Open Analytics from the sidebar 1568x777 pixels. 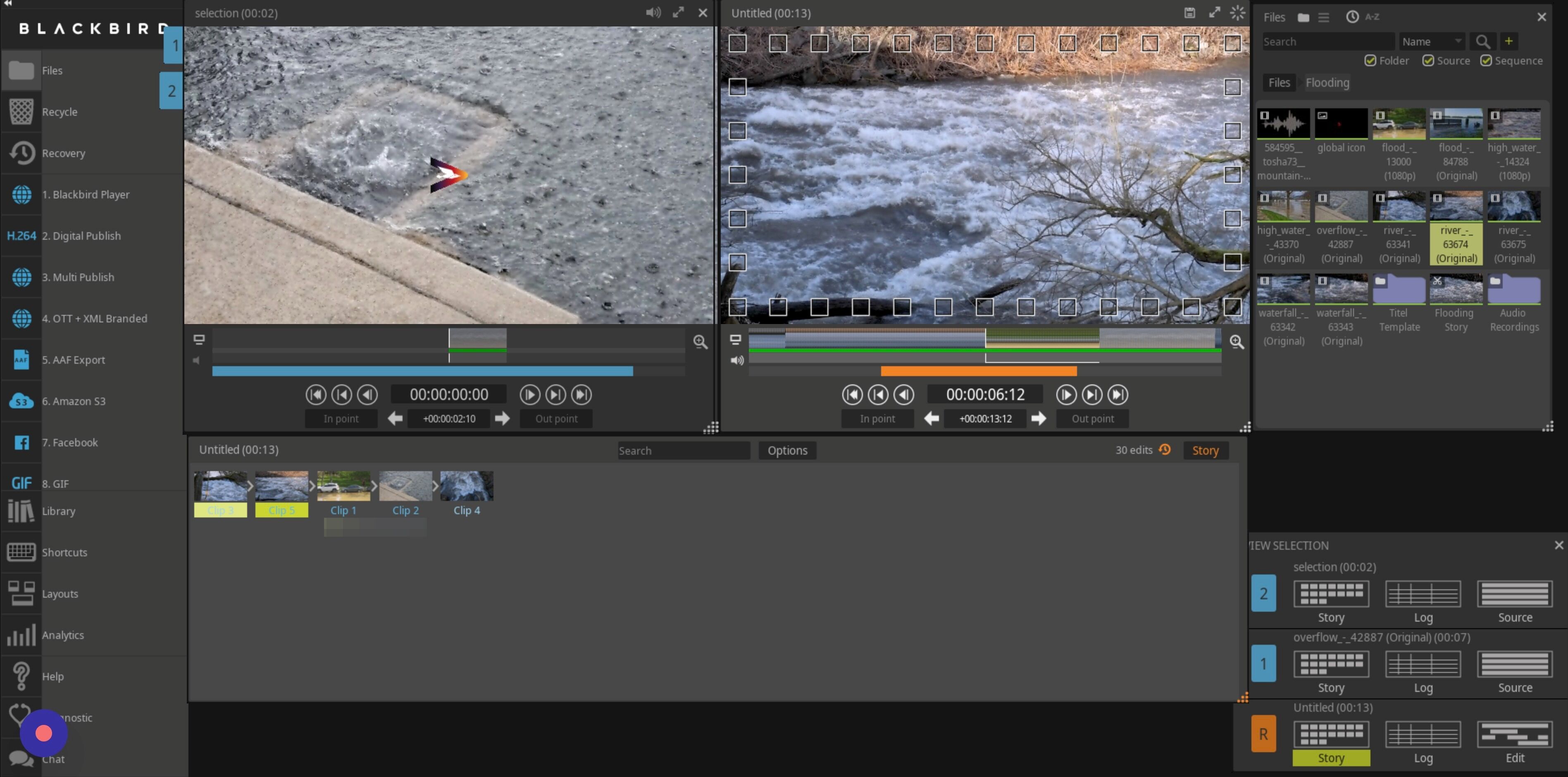coord(63,635)
